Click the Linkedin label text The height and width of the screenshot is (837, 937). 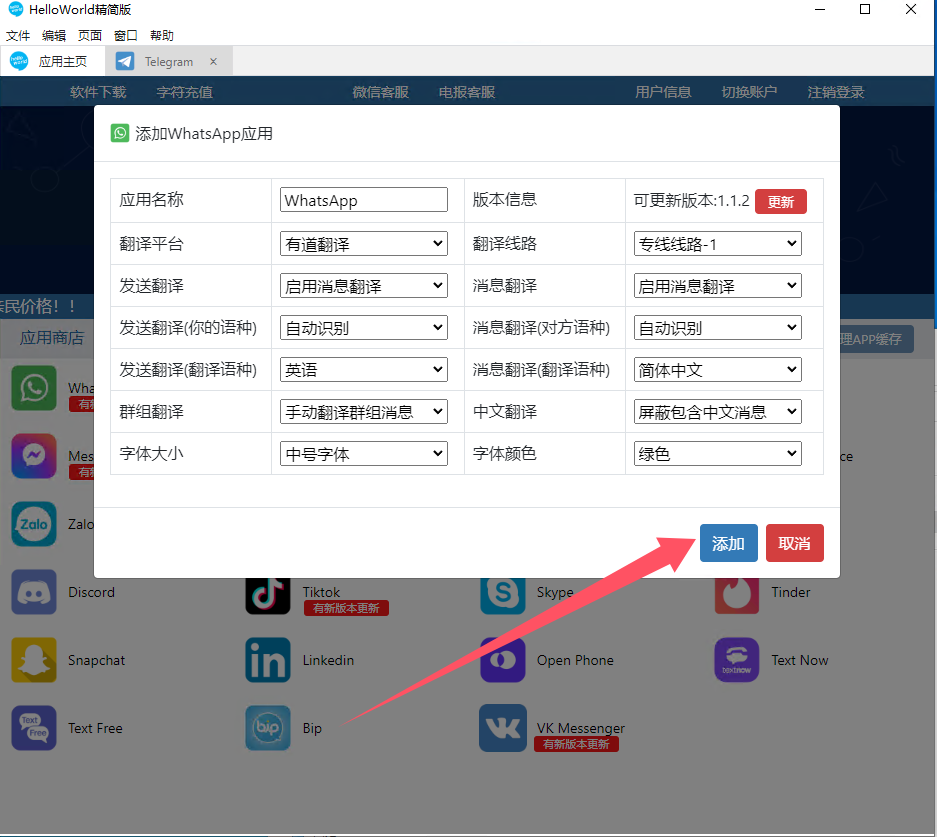(x=329, y=660)
